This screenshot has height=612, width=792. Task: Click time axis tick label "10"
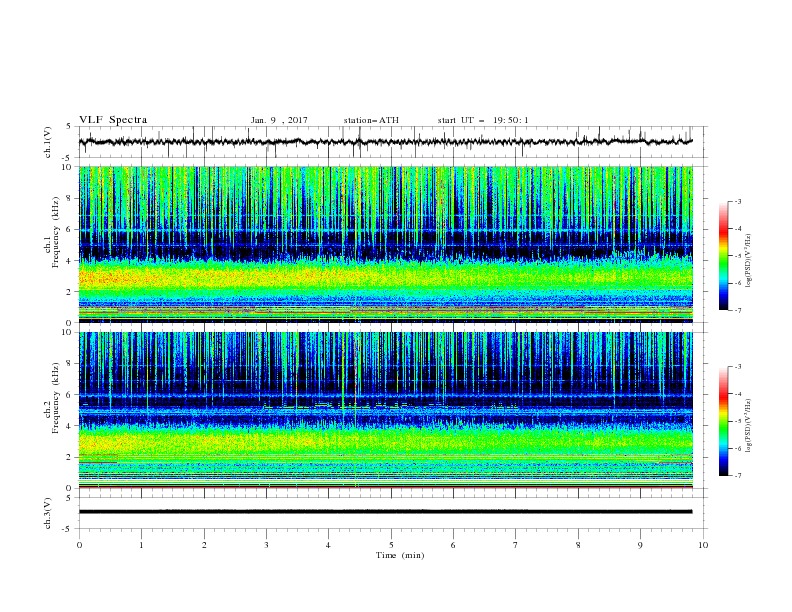703,545
